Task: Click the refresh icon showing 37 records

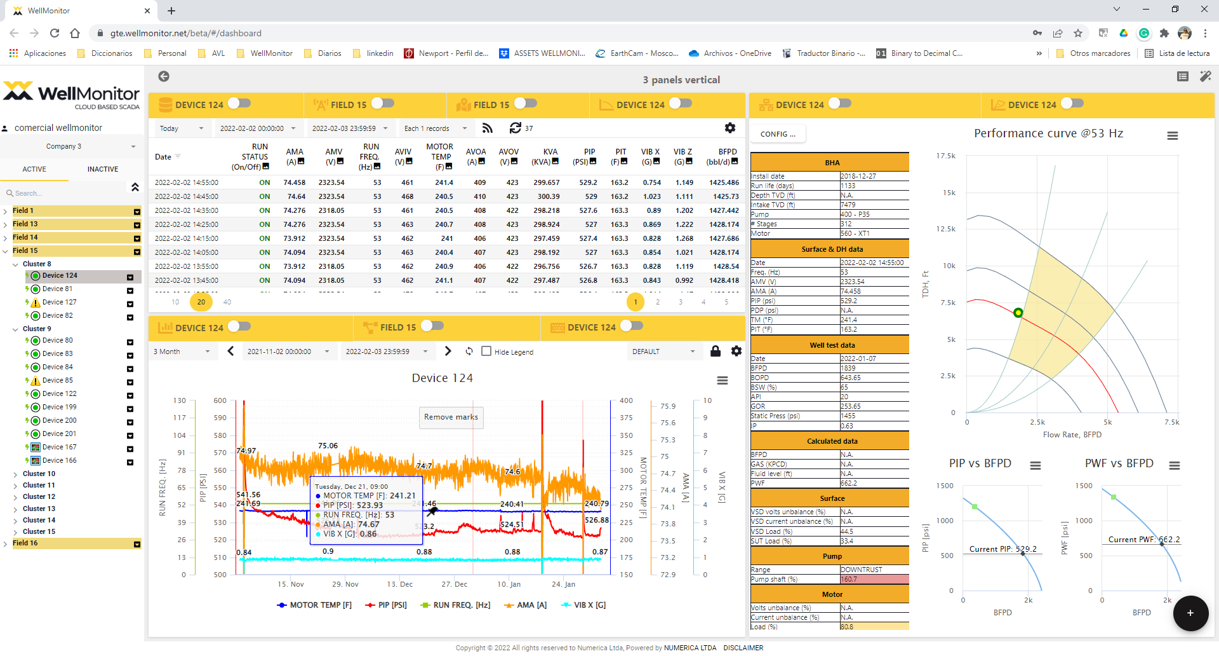Action: [514, 128]
